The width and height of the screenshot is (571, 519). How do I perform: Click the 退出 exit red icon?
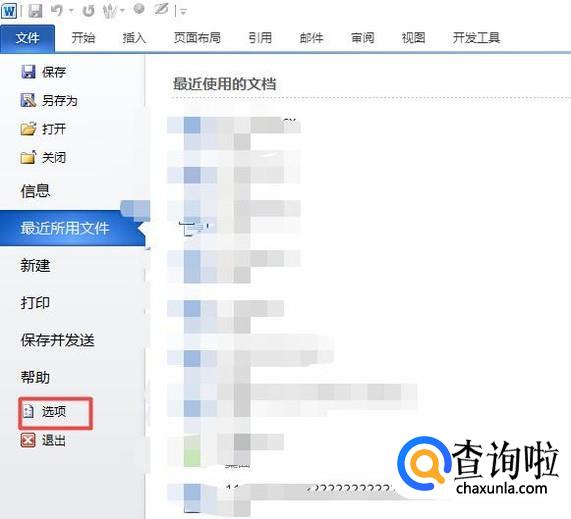[28, 440]
